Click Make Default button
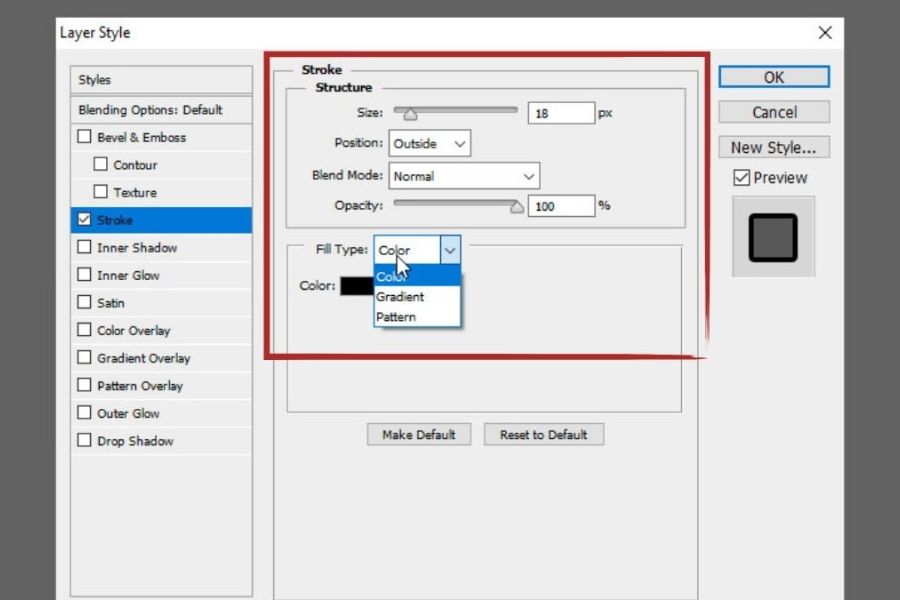This screenshot has width=900, height=600. tap(418, 435)
